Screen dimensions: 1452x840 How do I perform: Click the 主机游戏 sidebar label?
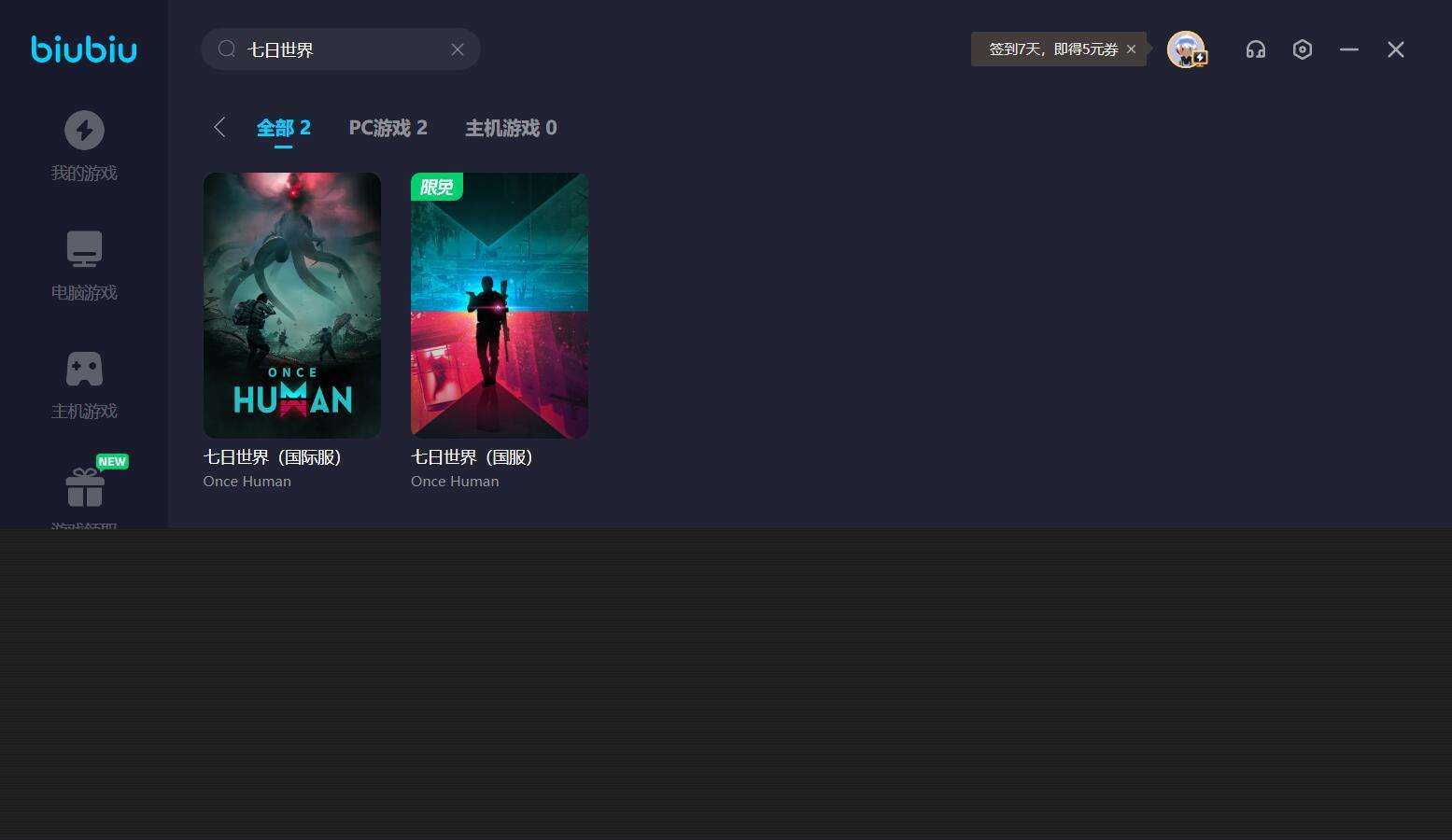click(84, 412)
